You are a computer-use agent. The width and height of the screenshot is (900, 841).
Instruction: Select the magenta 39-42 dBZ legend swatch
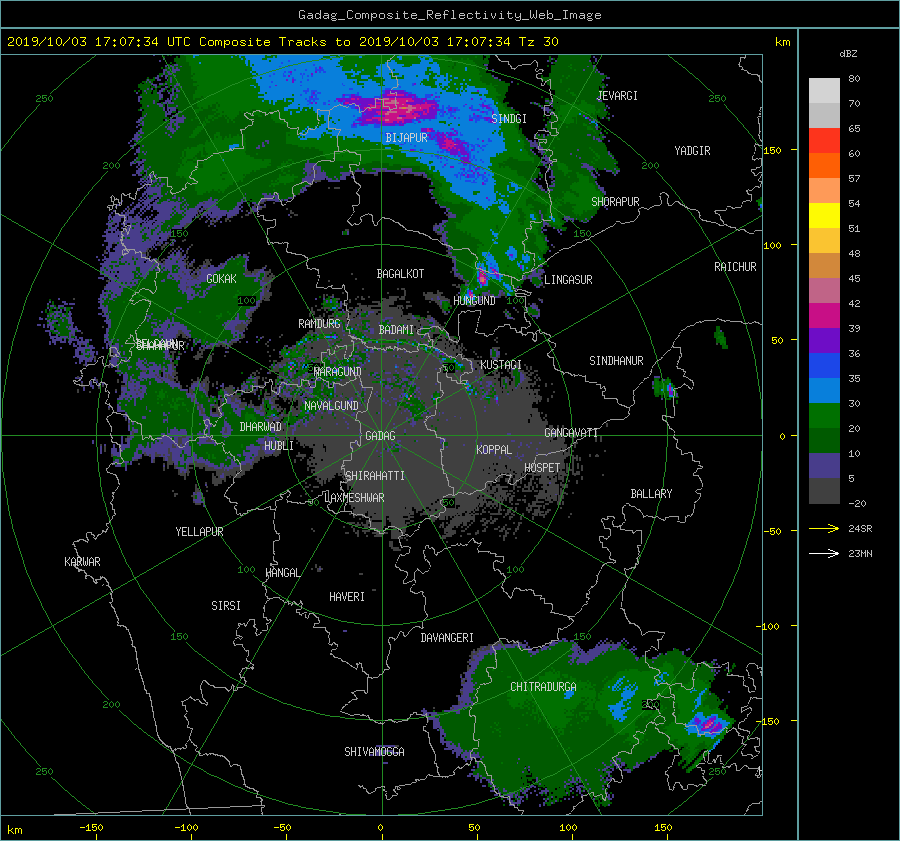coord(824,315)
